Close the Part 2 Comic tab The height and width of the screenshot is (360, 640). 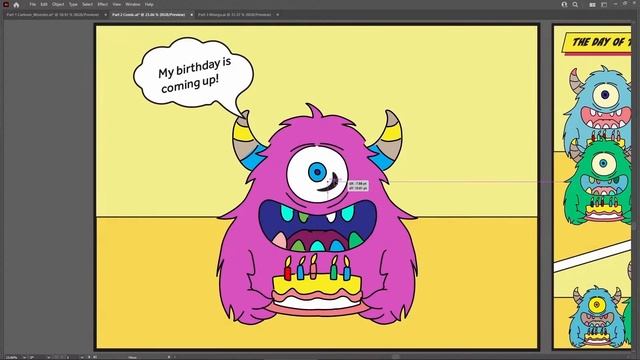[x=191, y=15]
